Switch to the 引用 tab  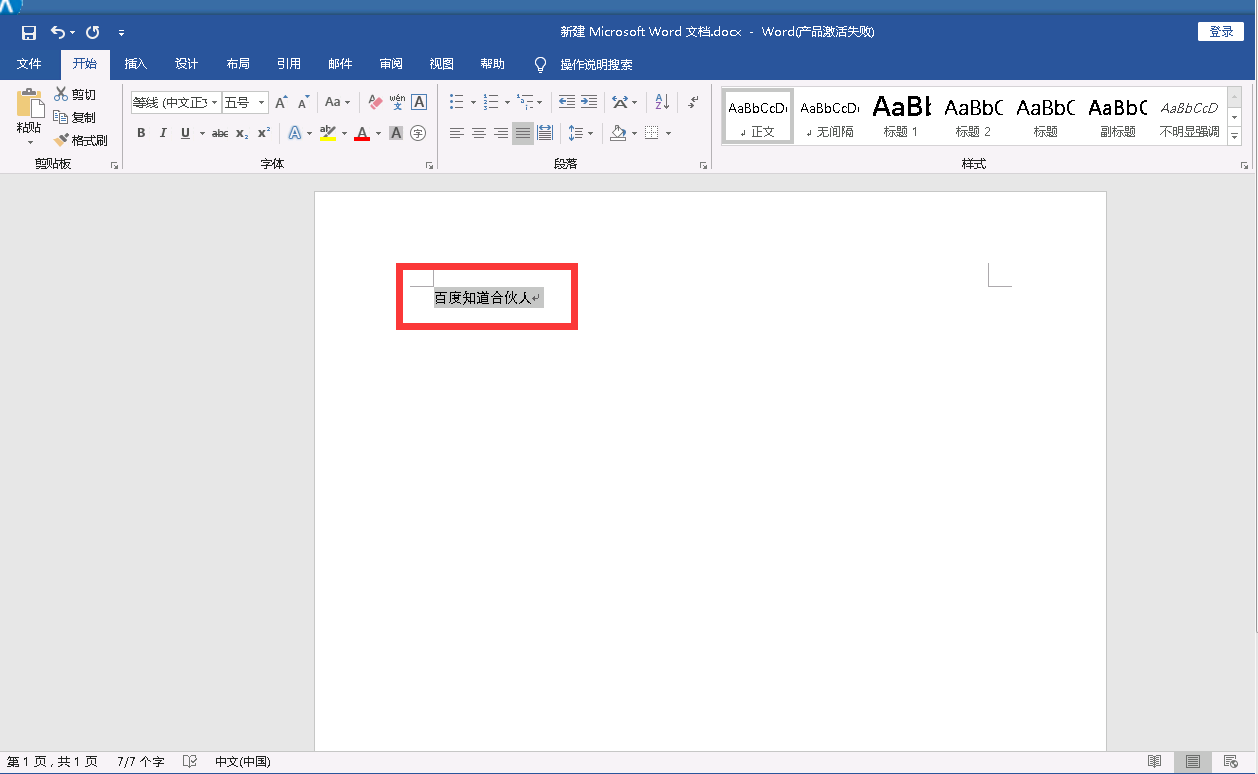point(289,64)
